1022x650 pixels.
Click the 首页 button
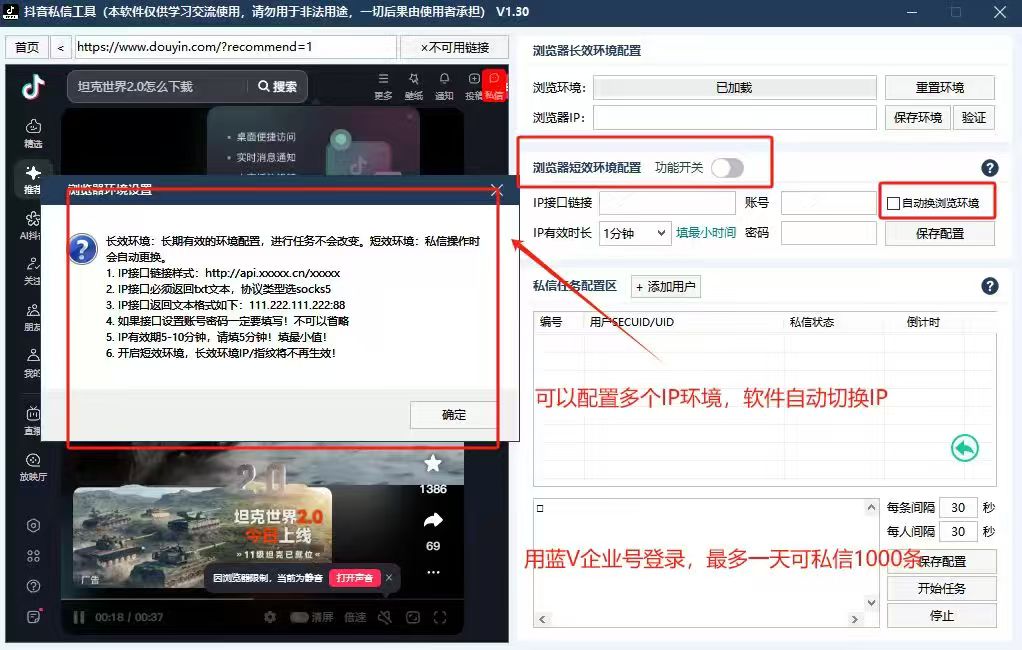point(27,48)
